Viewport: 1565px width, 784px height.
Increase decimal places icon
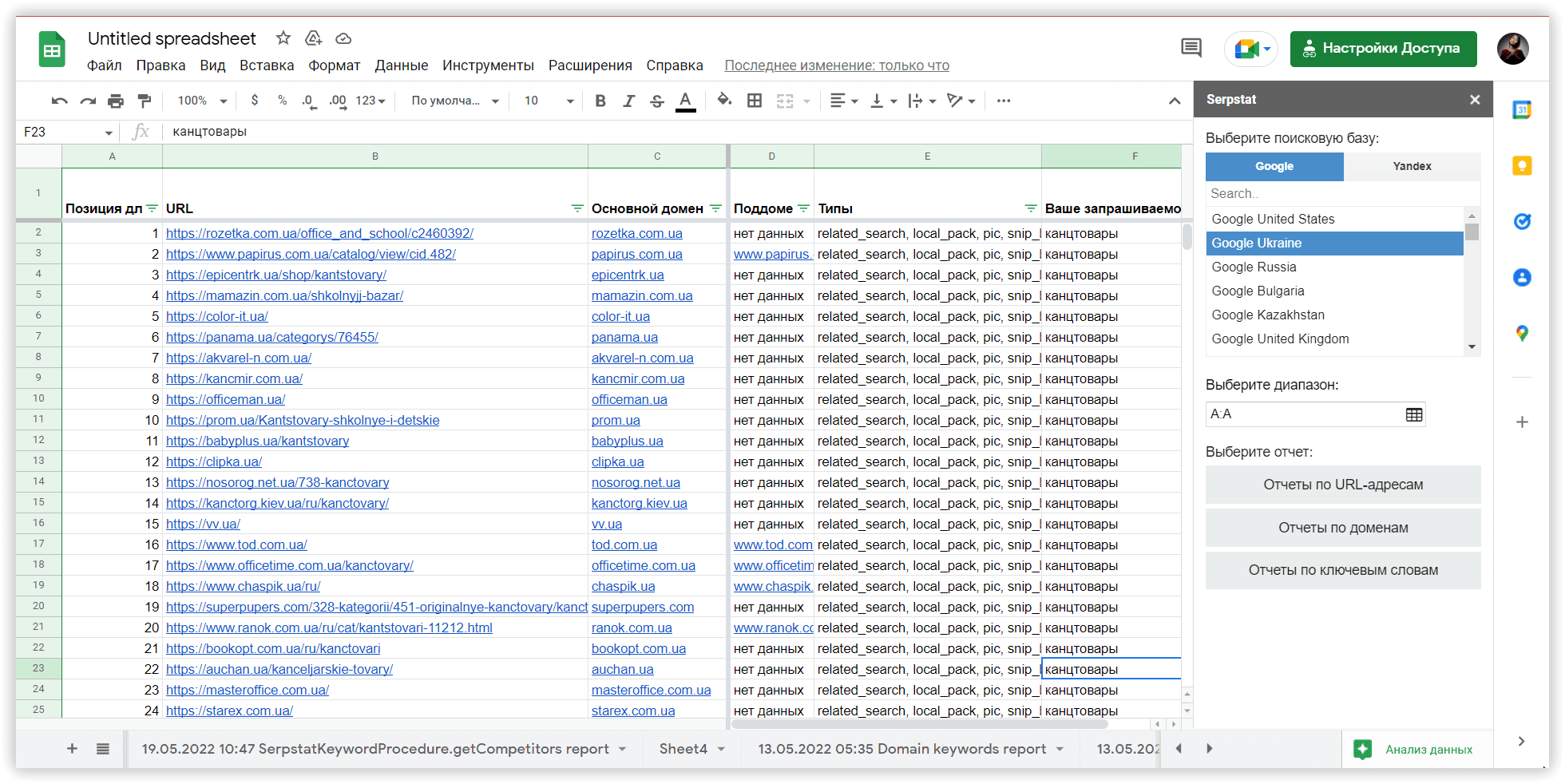pos(338,101)
